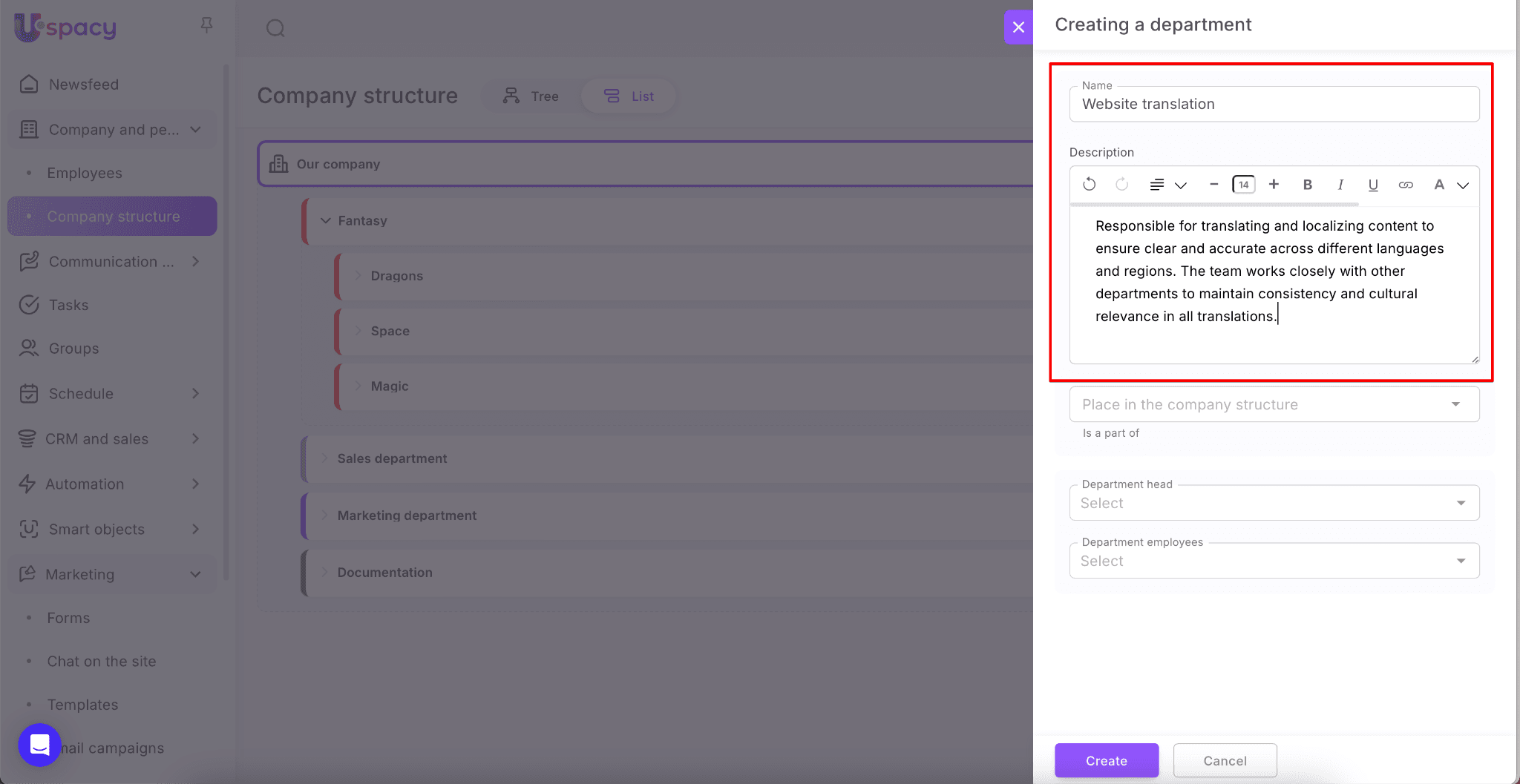Toggle bold formatting in description editor
The image size is (1520, 784).
tap(1307, 185)
